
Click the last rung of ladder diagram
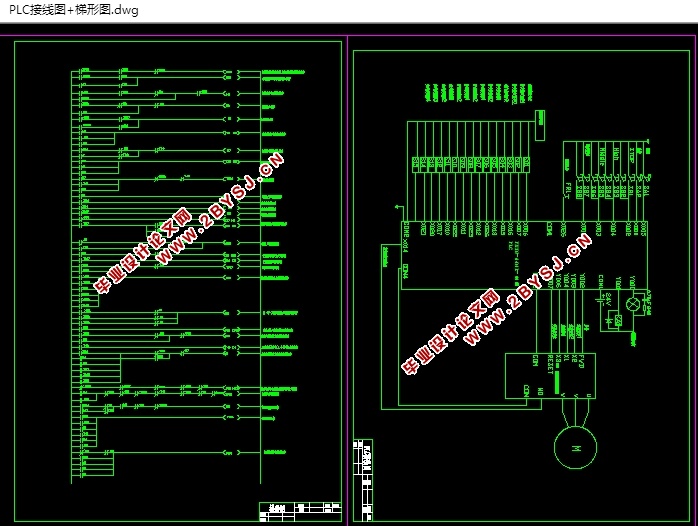point(166,453)
